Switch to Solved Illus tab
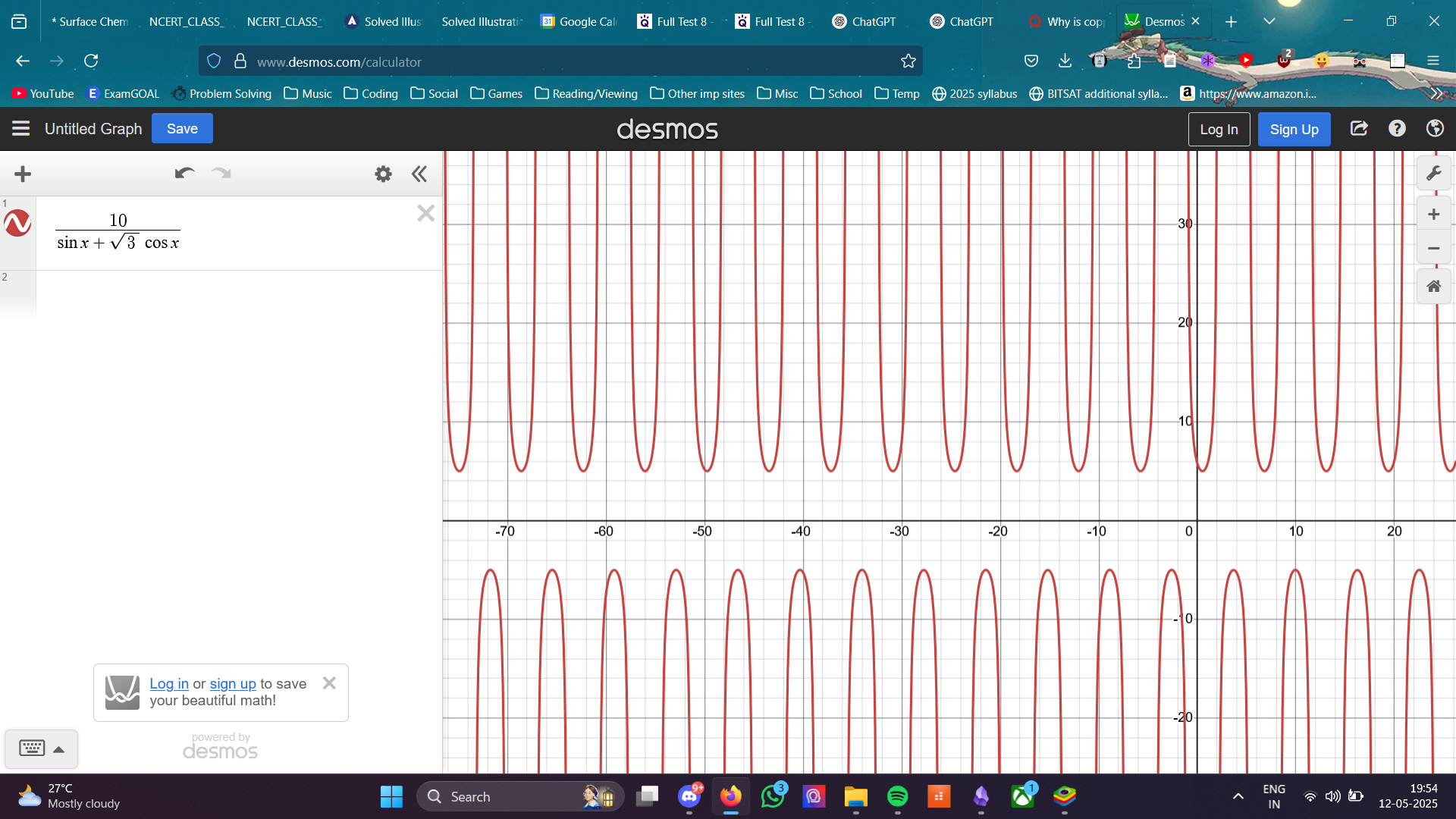This screenshot has width=1456, height=819. [384, 21]
